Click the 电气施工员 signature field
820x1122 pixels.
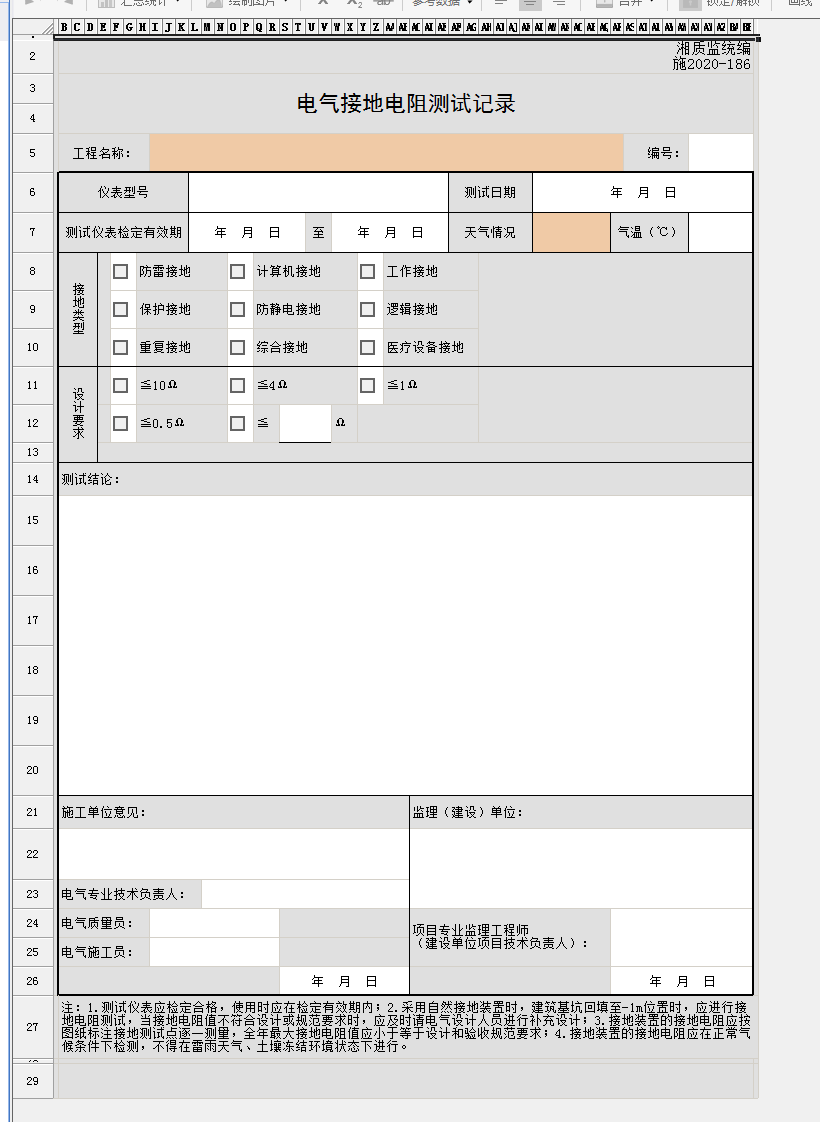pyautogui.click(x=214, y=952)
